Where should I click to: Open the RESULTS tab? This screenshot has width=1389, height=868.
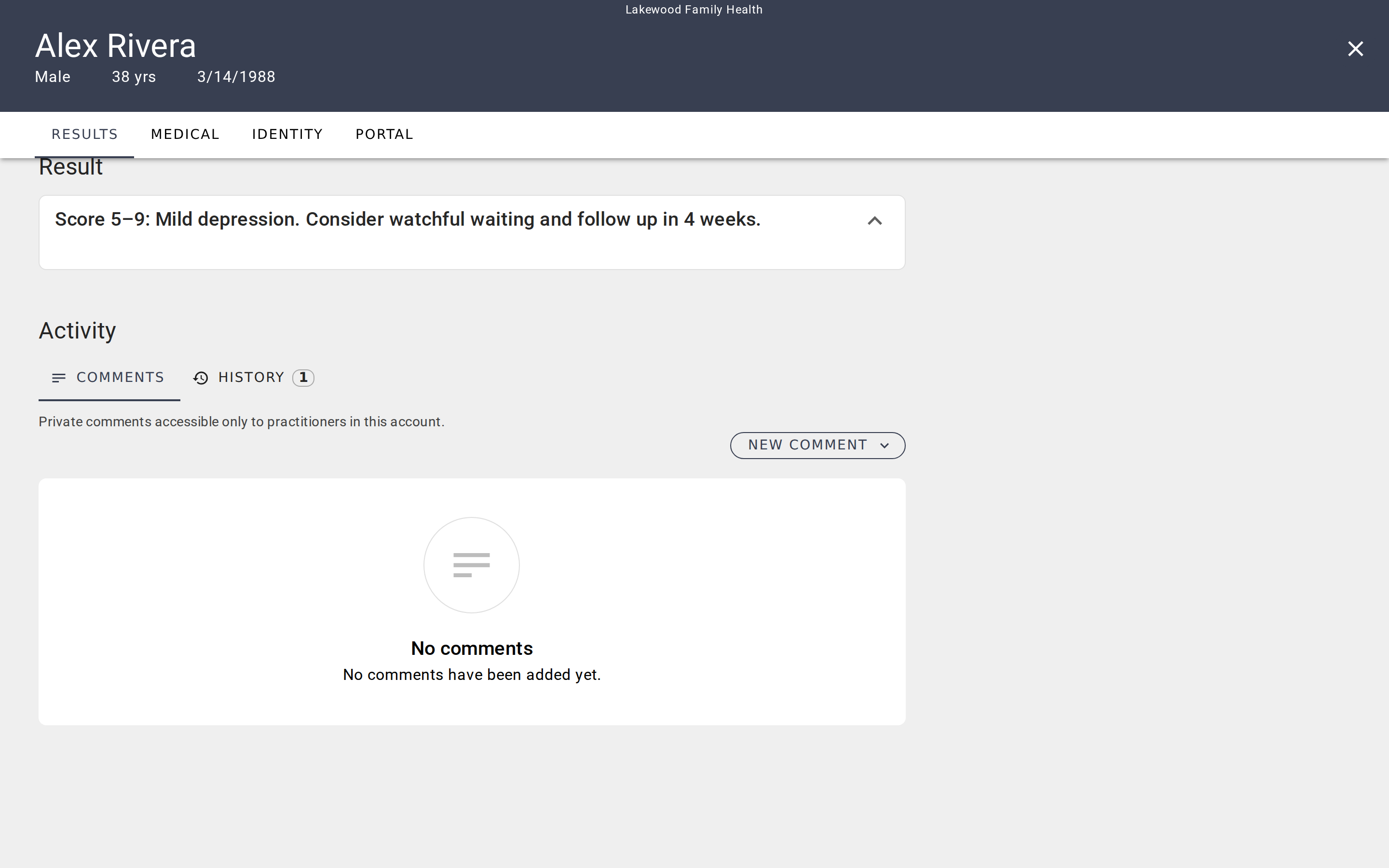pyautogui.click(x=84, y=134)
